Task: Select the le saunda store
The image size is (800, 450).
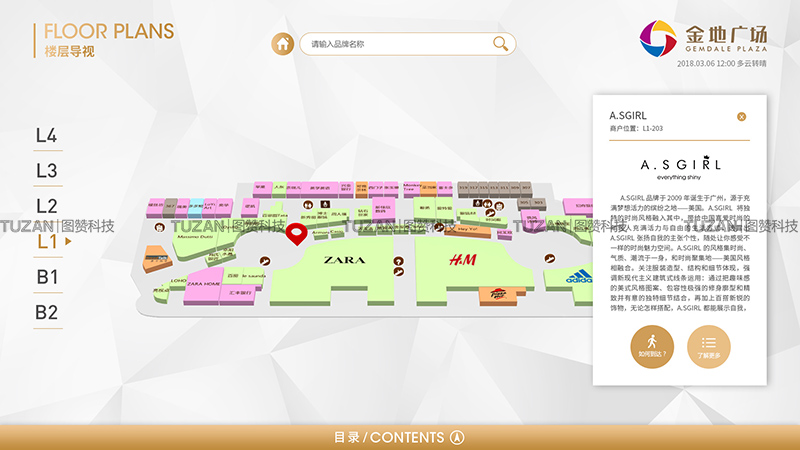Action: click(254, 276)
